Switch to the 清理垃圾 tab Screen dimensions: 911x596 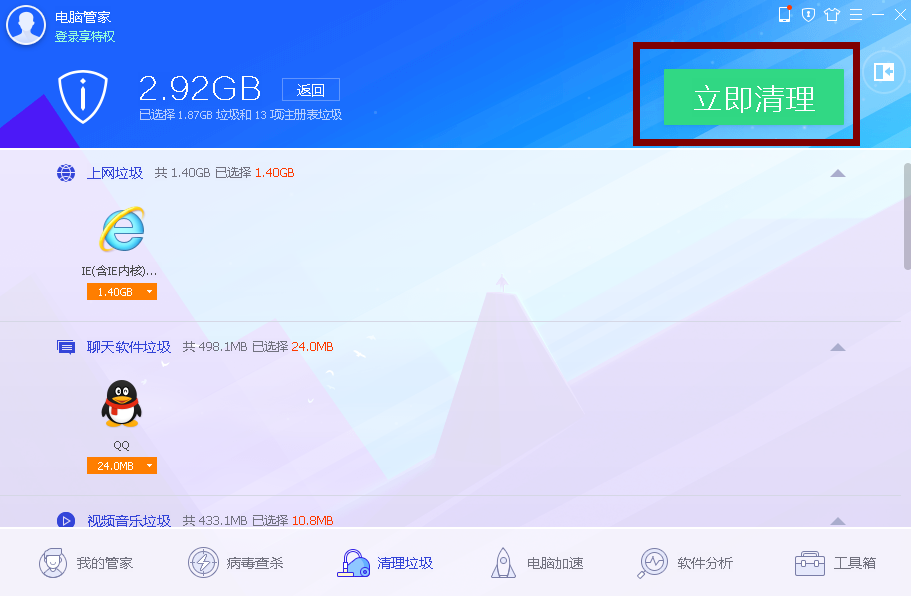pos(385,563)
